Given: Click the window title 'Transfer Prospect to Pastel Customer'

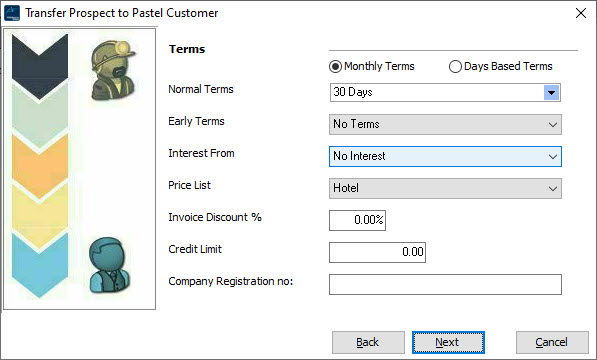Looking at the screenshot, I should (121, 13).
